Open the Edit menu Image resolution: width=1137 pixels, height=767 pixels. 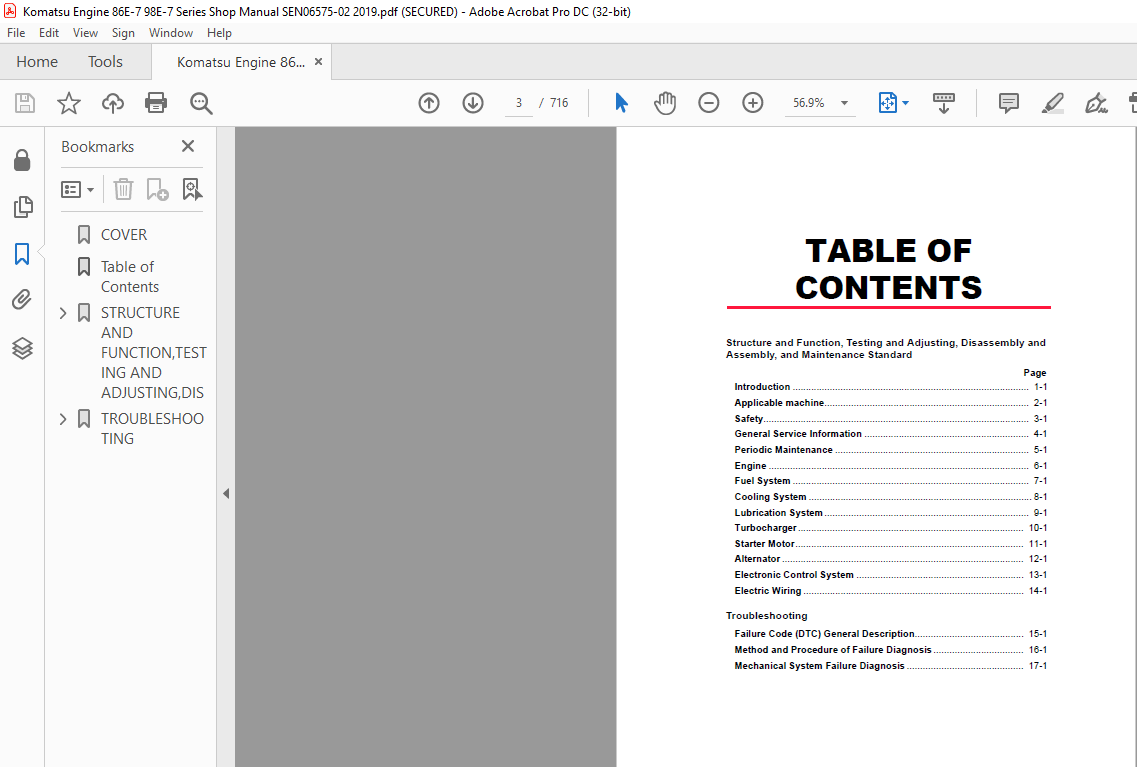click(49, 33)
